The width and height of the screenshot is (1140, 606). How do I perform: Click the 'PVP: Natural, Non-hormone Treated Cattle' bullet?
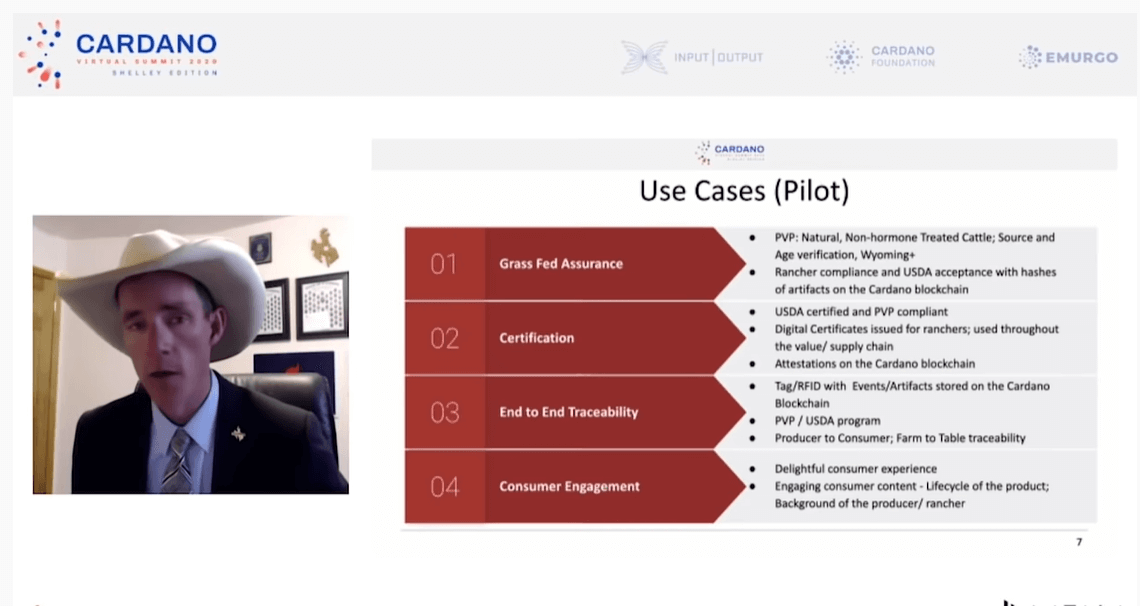914,246
